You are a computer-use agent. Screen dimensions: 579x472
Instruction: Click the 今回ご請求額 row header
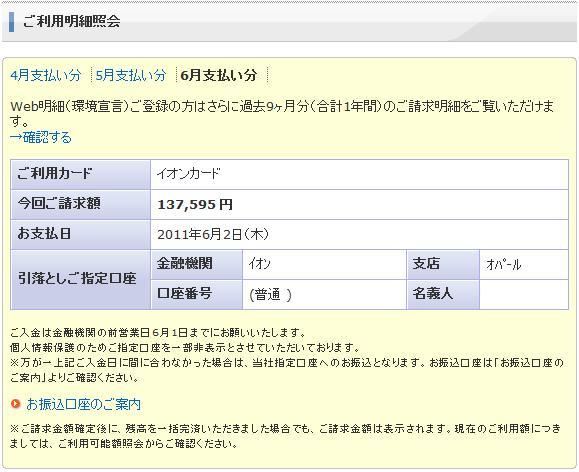pyautogui.click(x=80, y=205)
